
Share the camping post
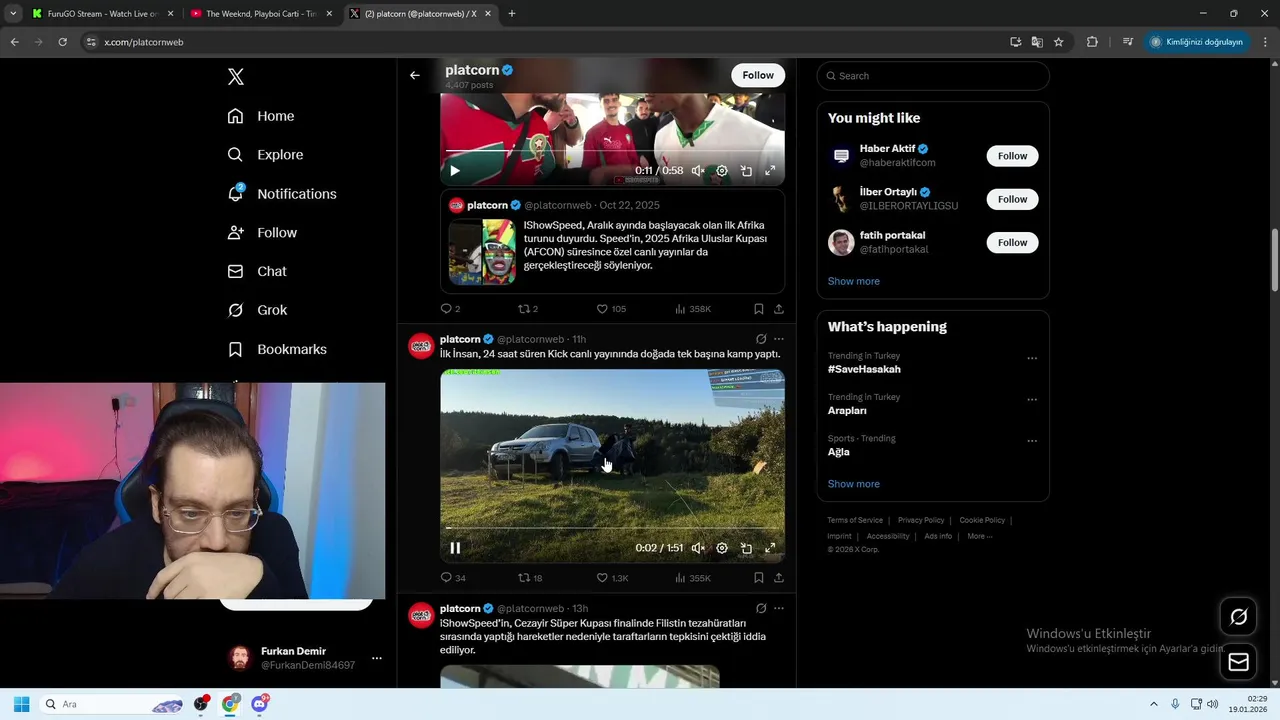[x=779, y=578]
